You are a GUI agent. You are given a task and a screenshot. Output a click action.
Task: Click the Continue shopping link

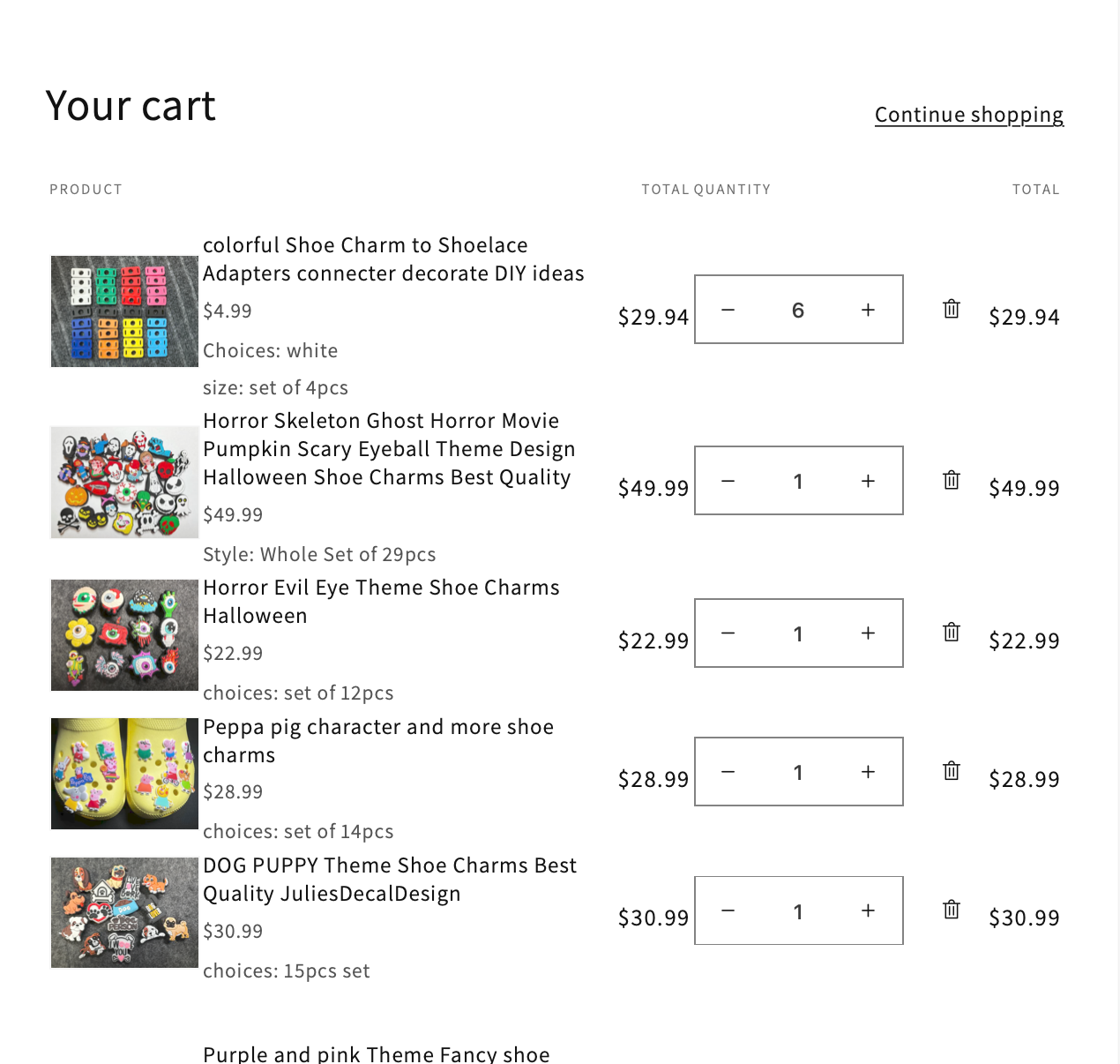point(968,115)
